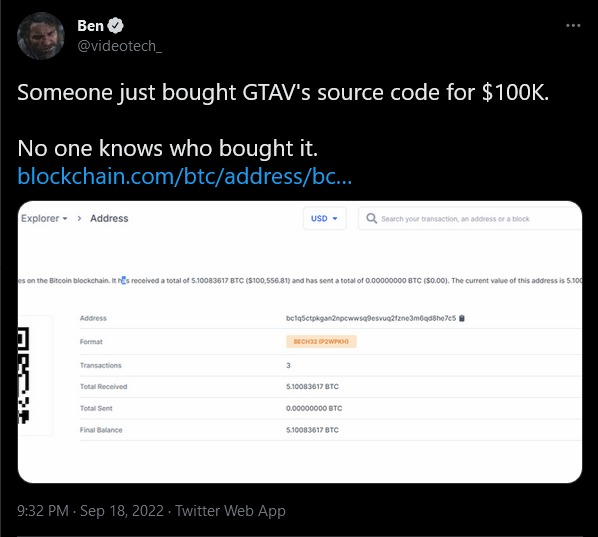Select the Address breadcrumb item

click(109, 218)
